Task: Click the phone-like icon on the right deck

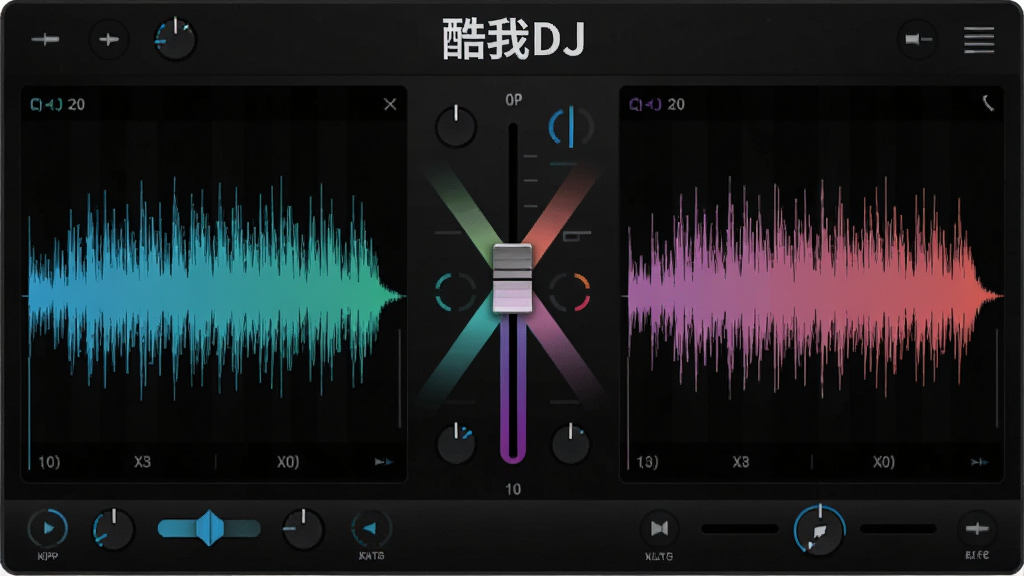Action: point(988,103)
